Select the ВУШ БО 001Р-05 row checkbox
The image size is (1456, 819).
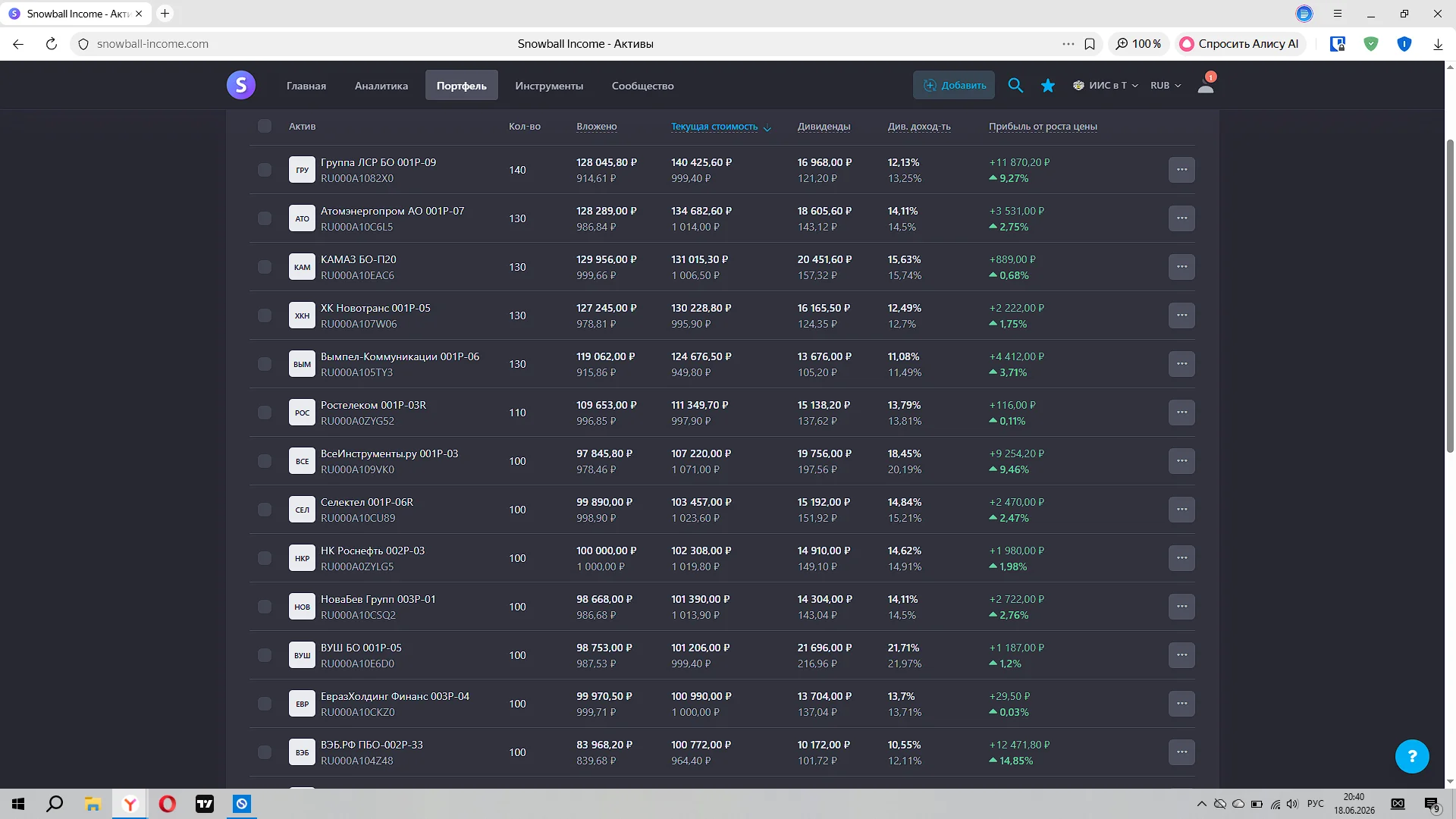(265, 655)
